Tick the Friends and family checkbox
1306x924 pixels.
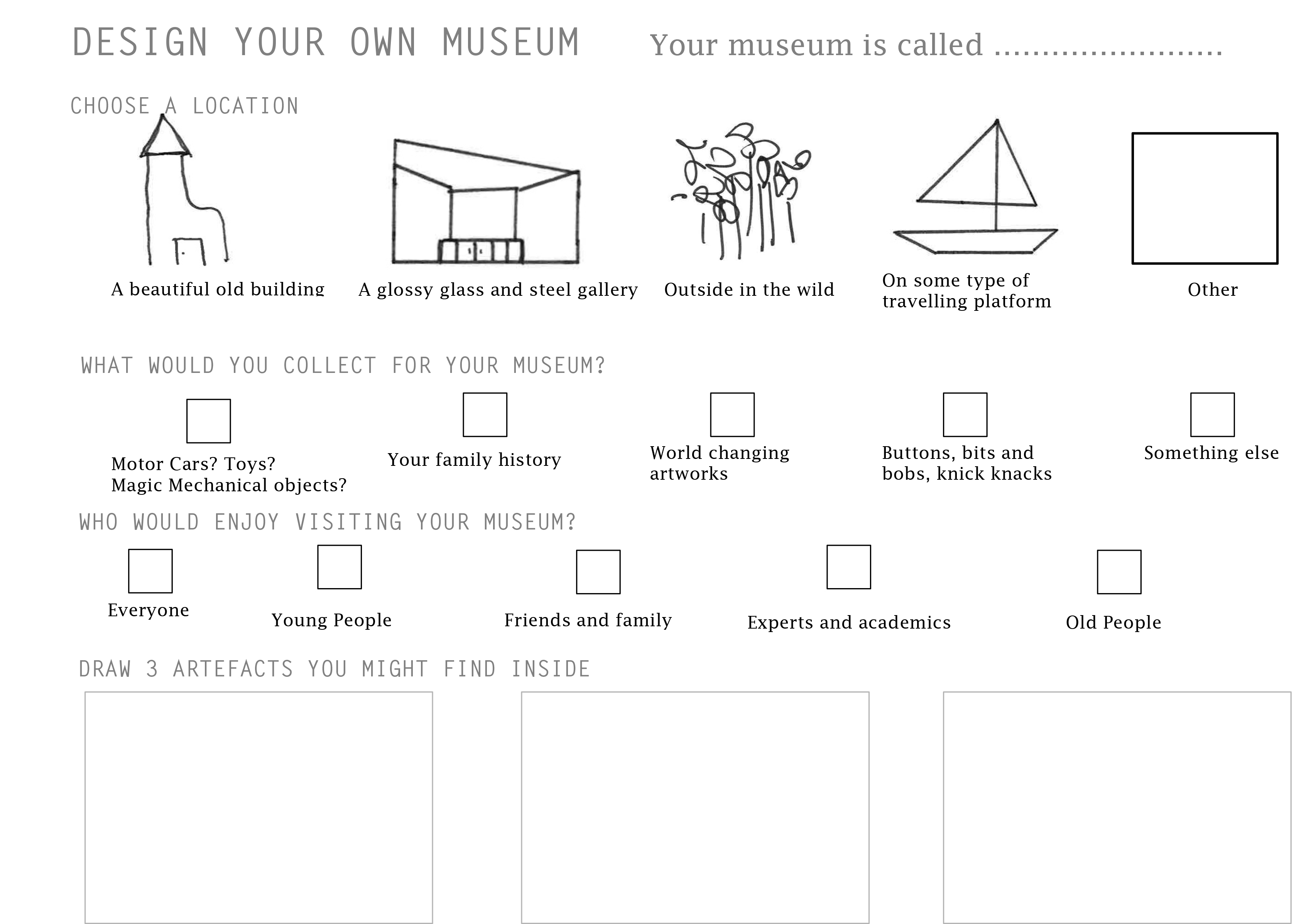point(598,572)
